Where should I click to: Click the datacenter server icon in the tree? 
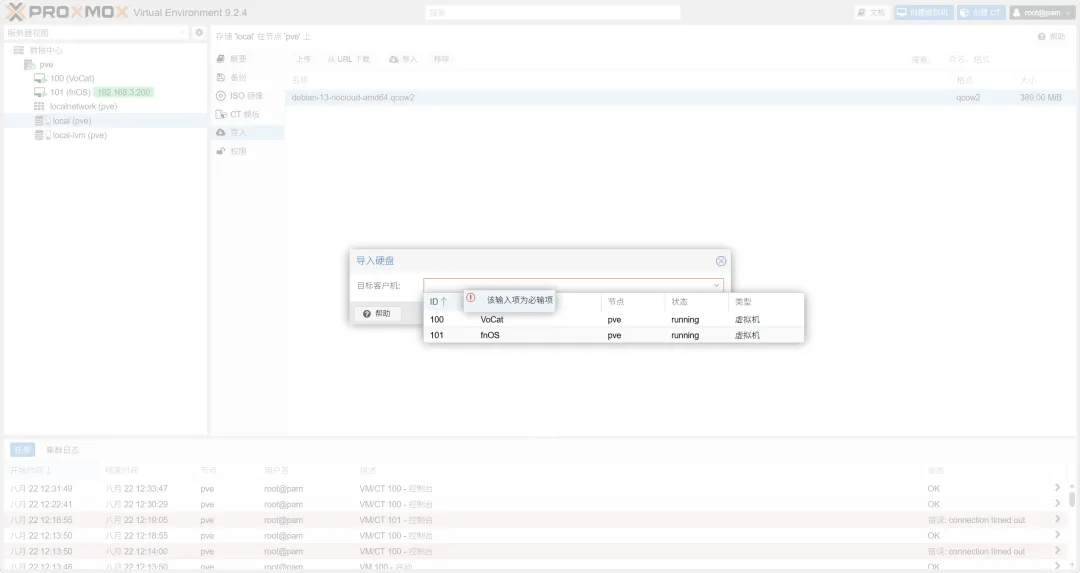tap(19, 50)
